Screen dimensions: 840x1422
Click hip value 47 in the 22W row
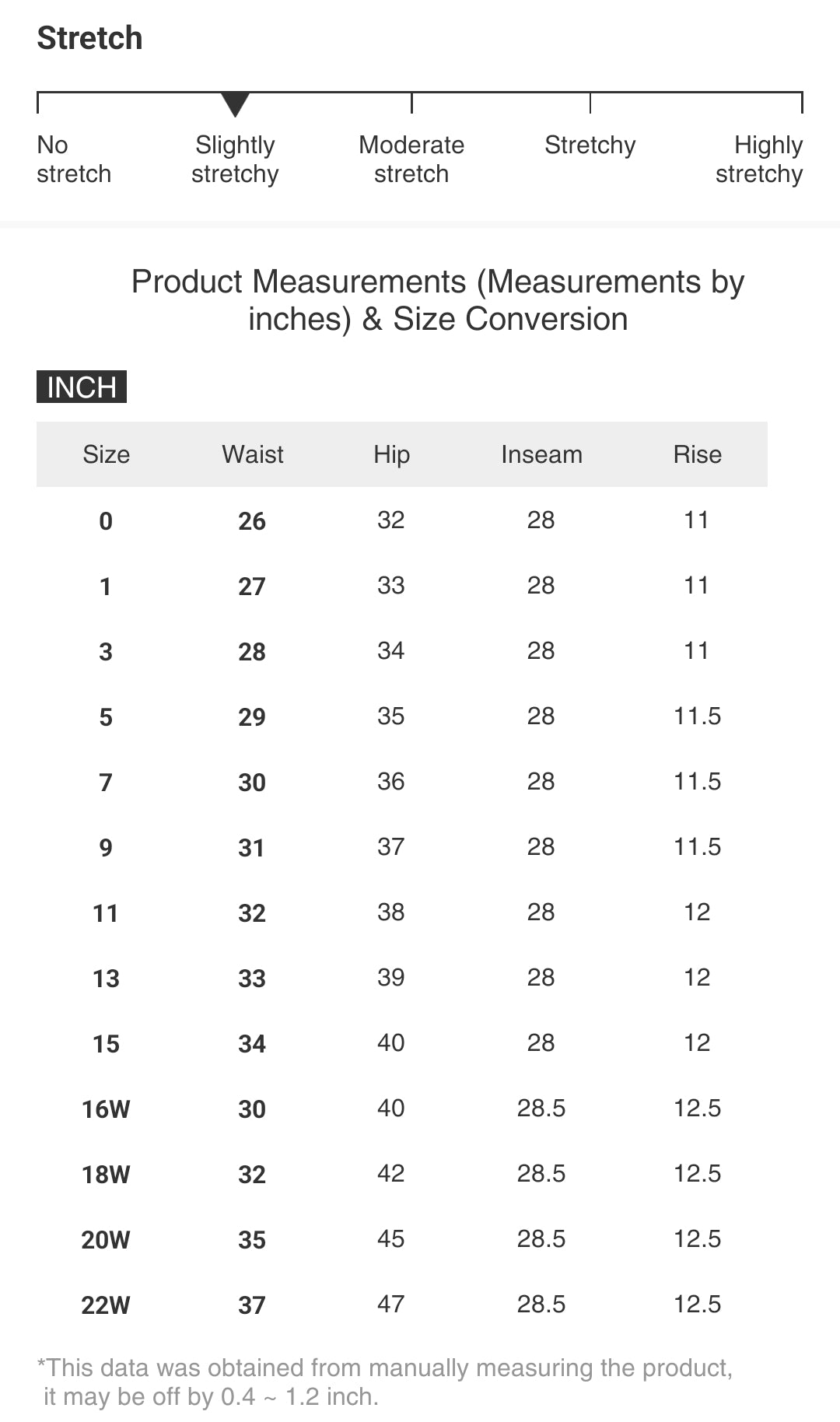[x=391, y=1304]
